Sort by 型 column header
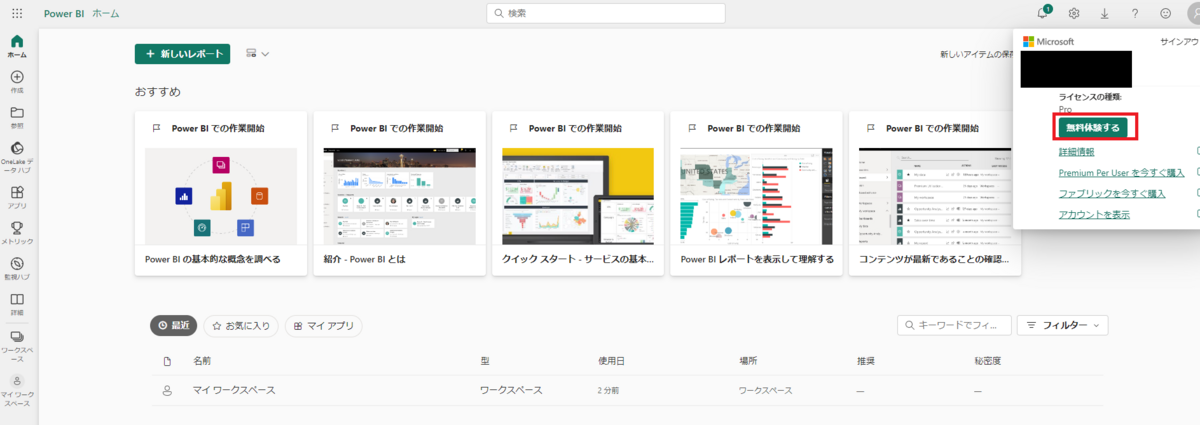Viewport: 1200px width, 425px height. tap(485, 360)
